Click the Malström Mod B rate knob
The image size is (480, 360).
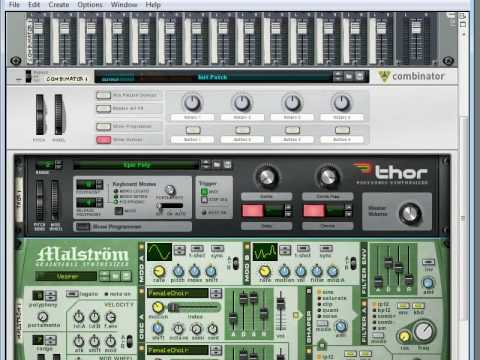pyautogui.click(x=265, y=271)
